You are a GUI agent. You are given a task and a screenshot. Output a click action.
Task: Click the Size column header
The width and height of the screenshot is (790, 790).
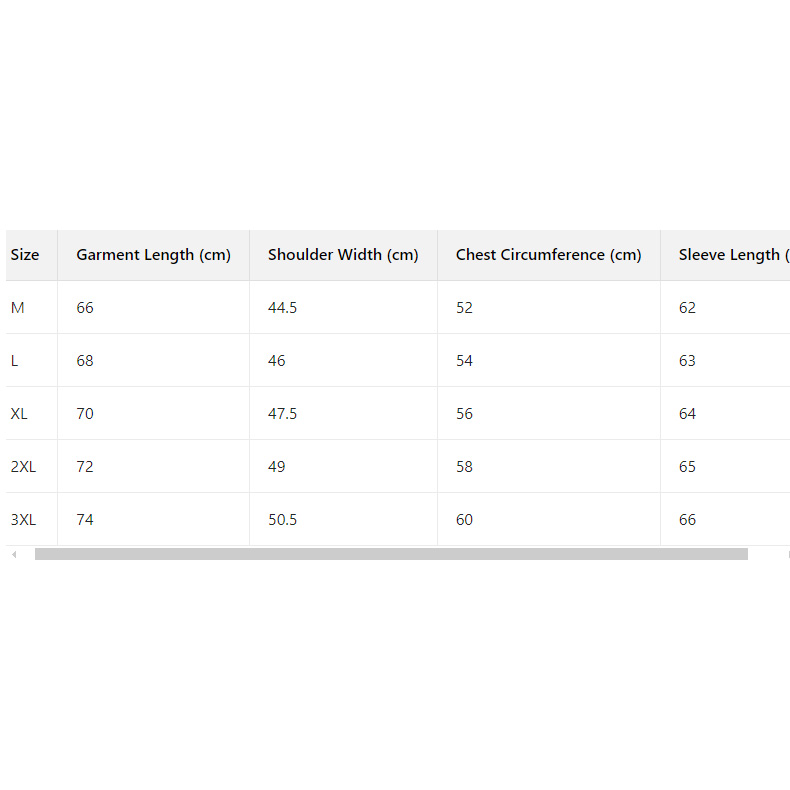tap(25, 255)
